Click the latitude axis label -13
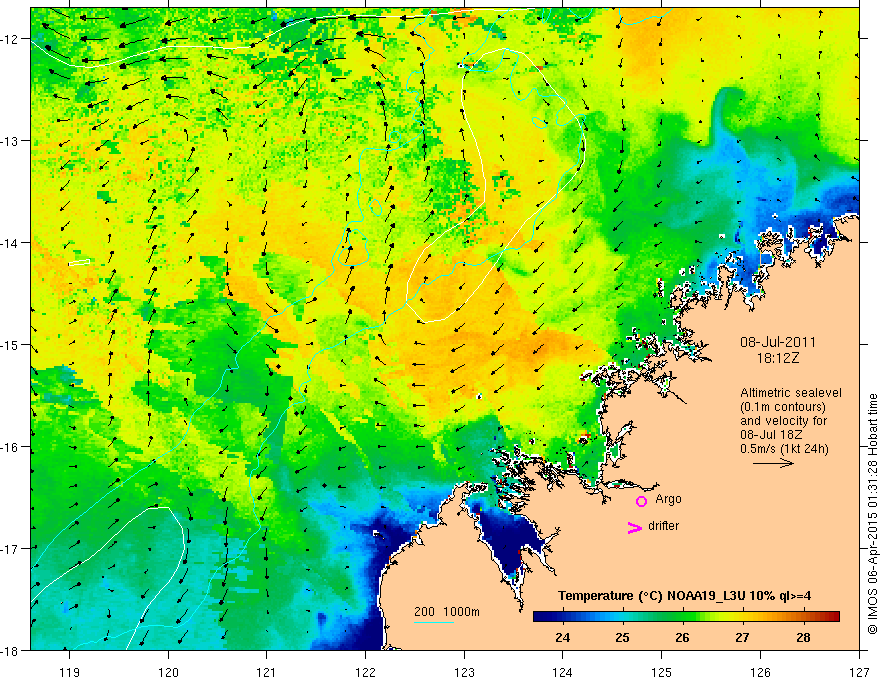Screen dimensions: 880x680 (10, 141)
